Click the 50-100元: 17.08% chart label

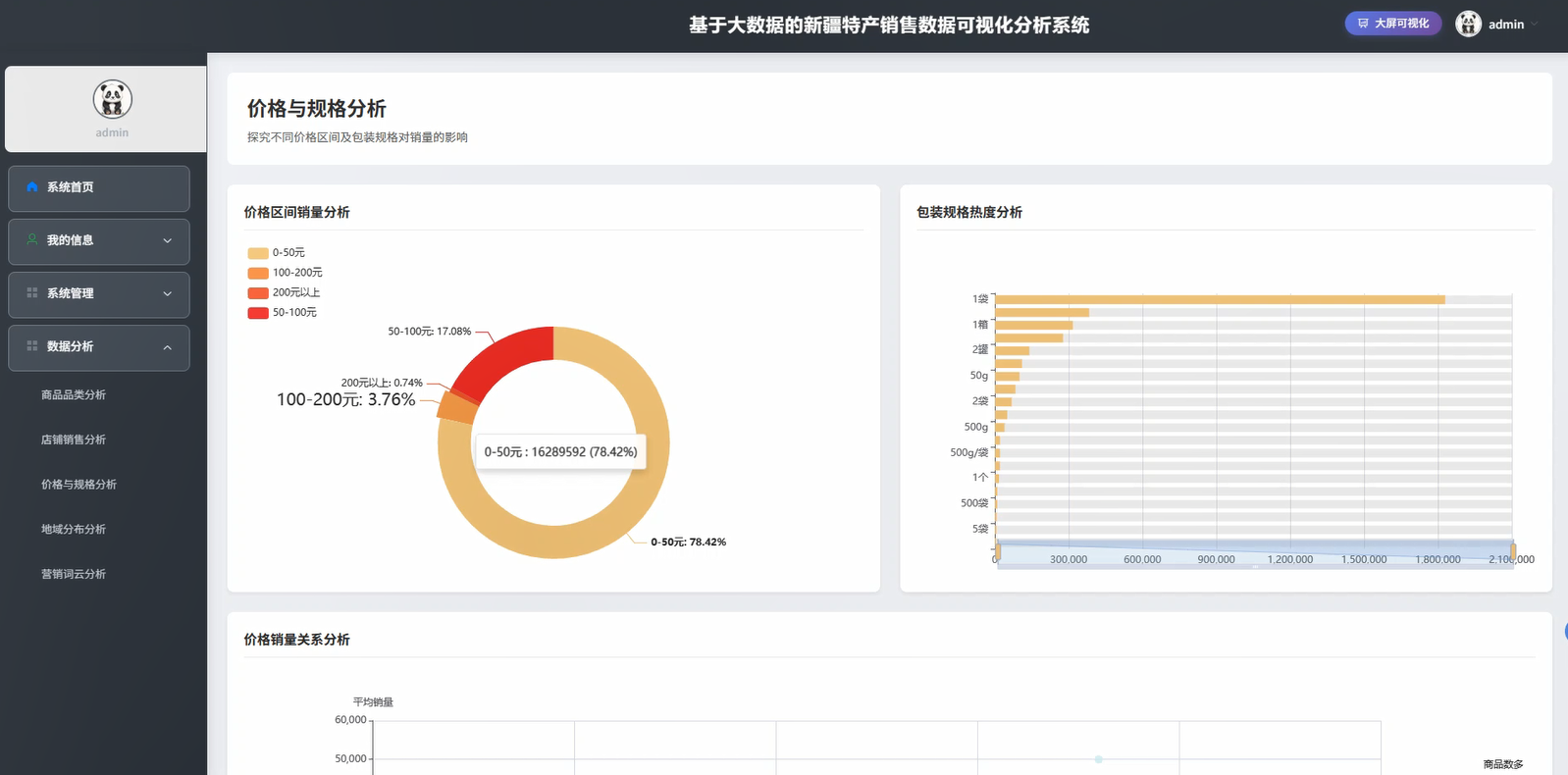click(430, 332)
